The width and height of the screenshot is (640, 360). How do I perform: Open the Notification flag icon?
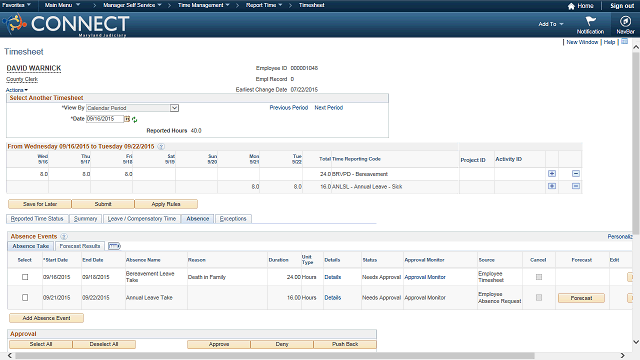[590, 21]
